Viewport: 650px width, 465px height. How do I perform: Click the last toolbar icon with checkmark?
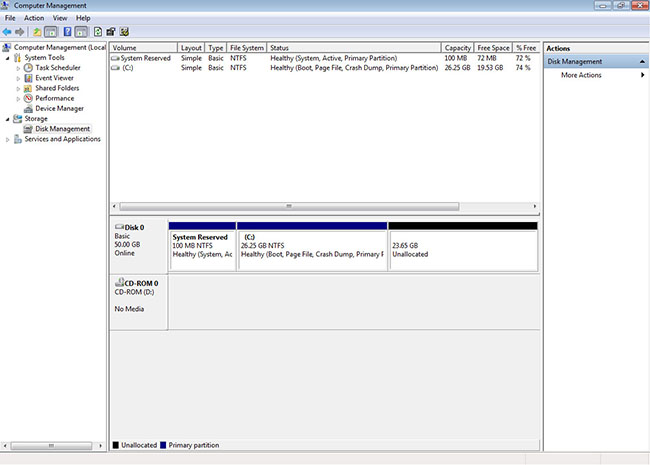click(124, 32)
